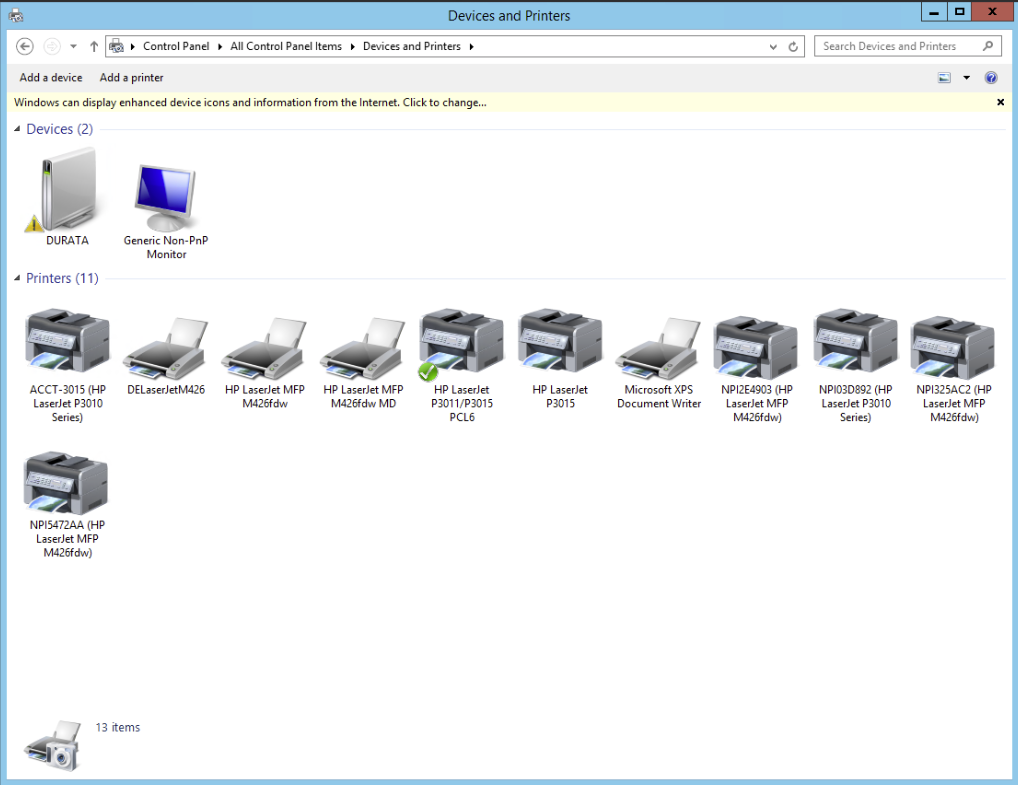Viewport: 1018px width, 785px height.
Task: Select the DELaserJetM426 printer
Action: pos(166,346)
